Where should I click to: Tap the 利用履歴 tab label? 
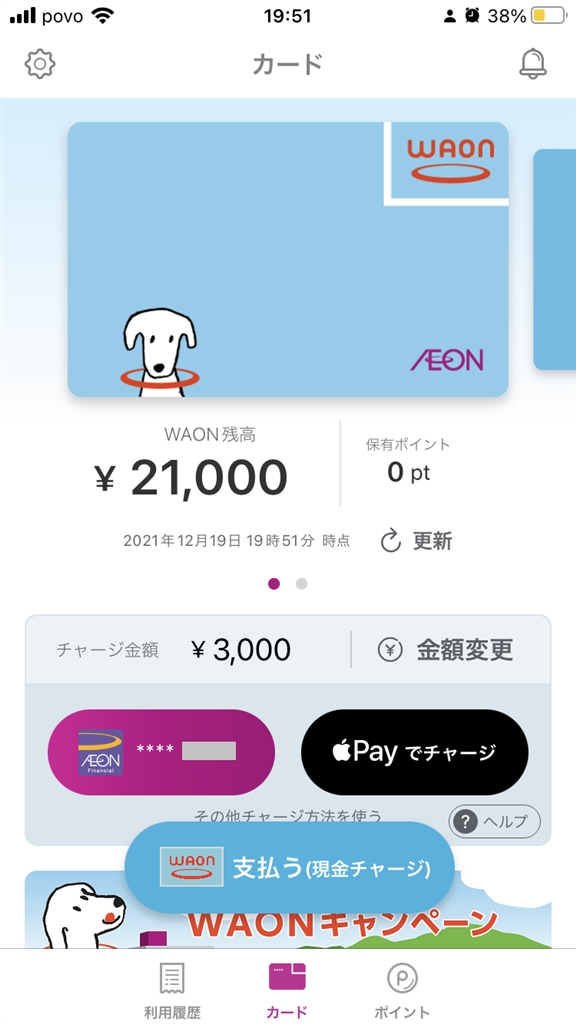pos(172,1012)
